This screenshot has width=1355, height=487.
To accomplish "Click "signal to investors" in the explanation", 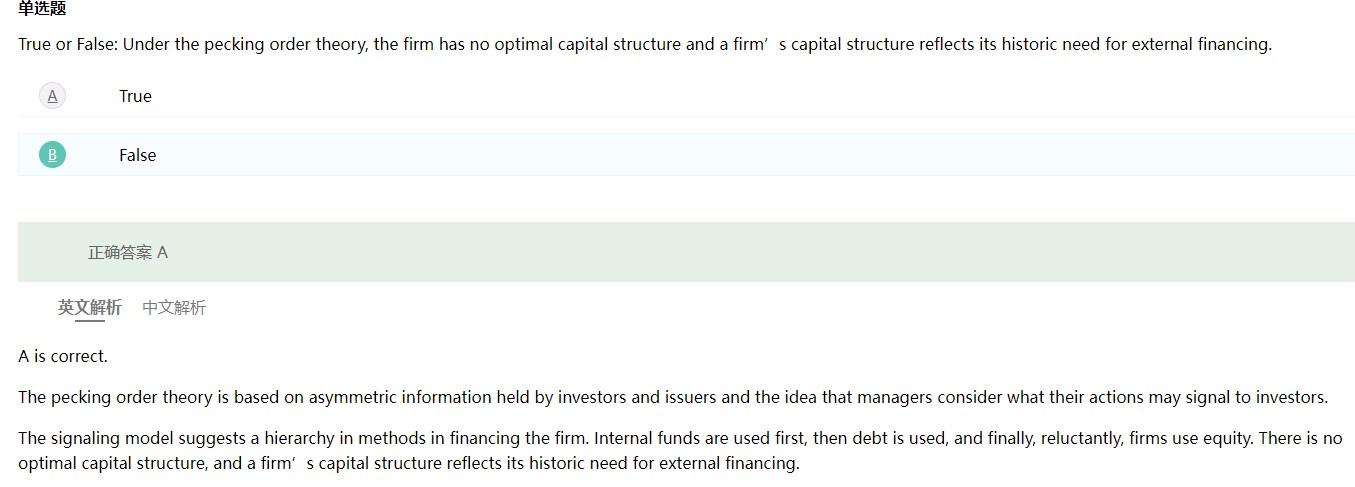I will pos(1254,397).
